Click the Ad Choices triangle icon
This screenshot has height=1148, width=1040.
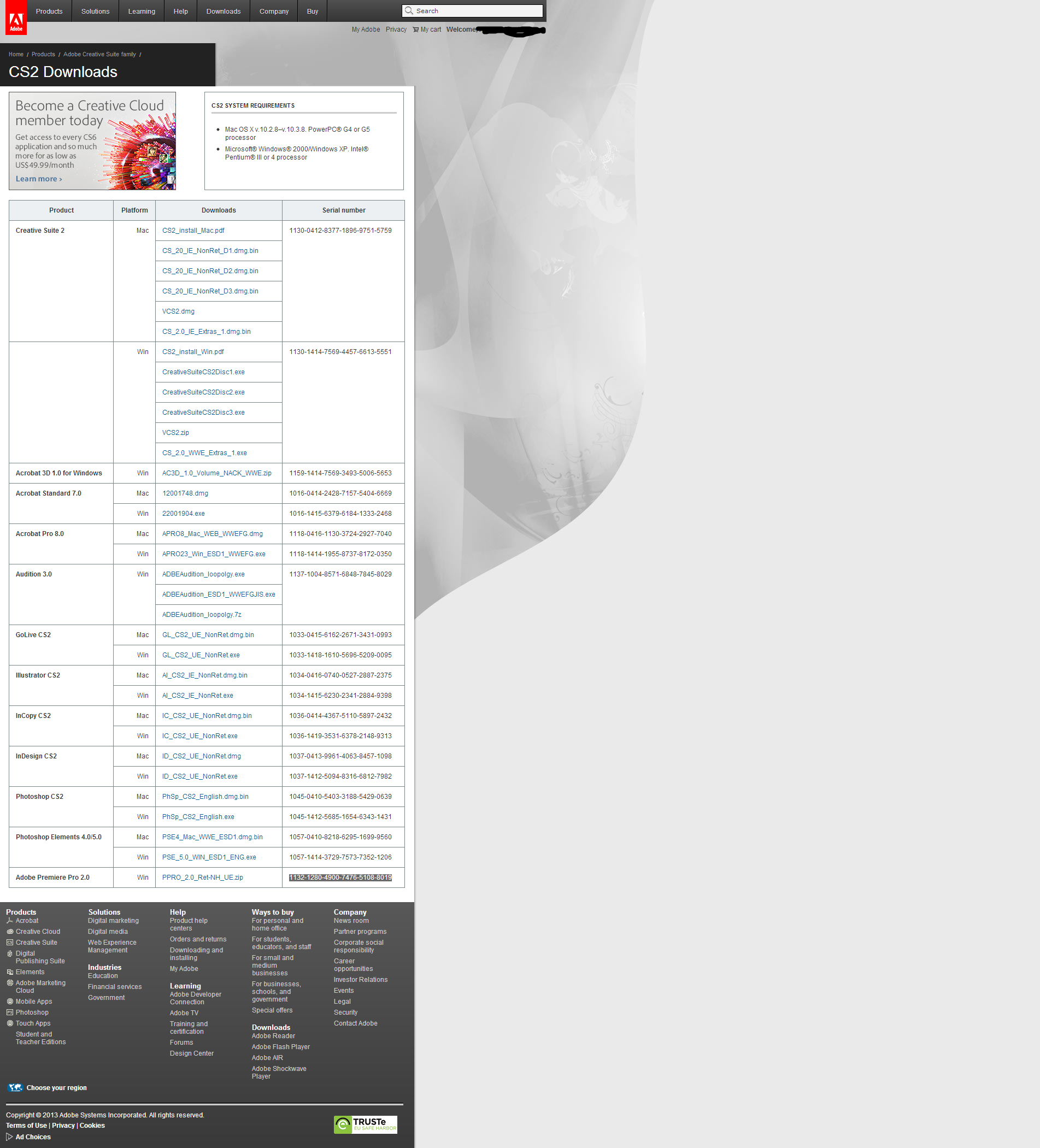(x=9, y=1137)
